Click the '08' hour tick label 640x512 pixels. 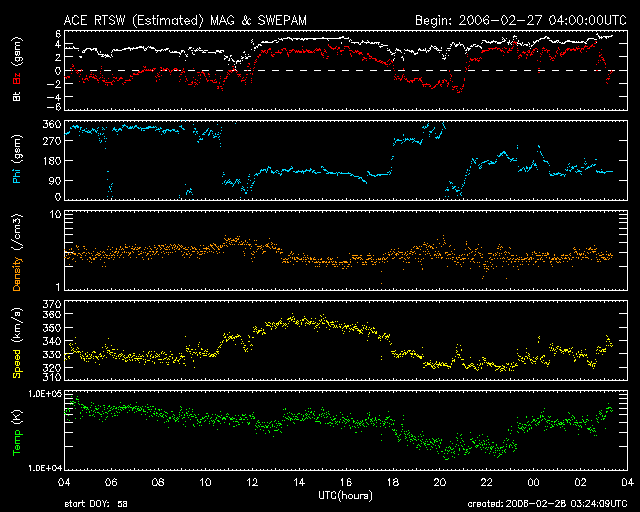[x=158, y=482]
